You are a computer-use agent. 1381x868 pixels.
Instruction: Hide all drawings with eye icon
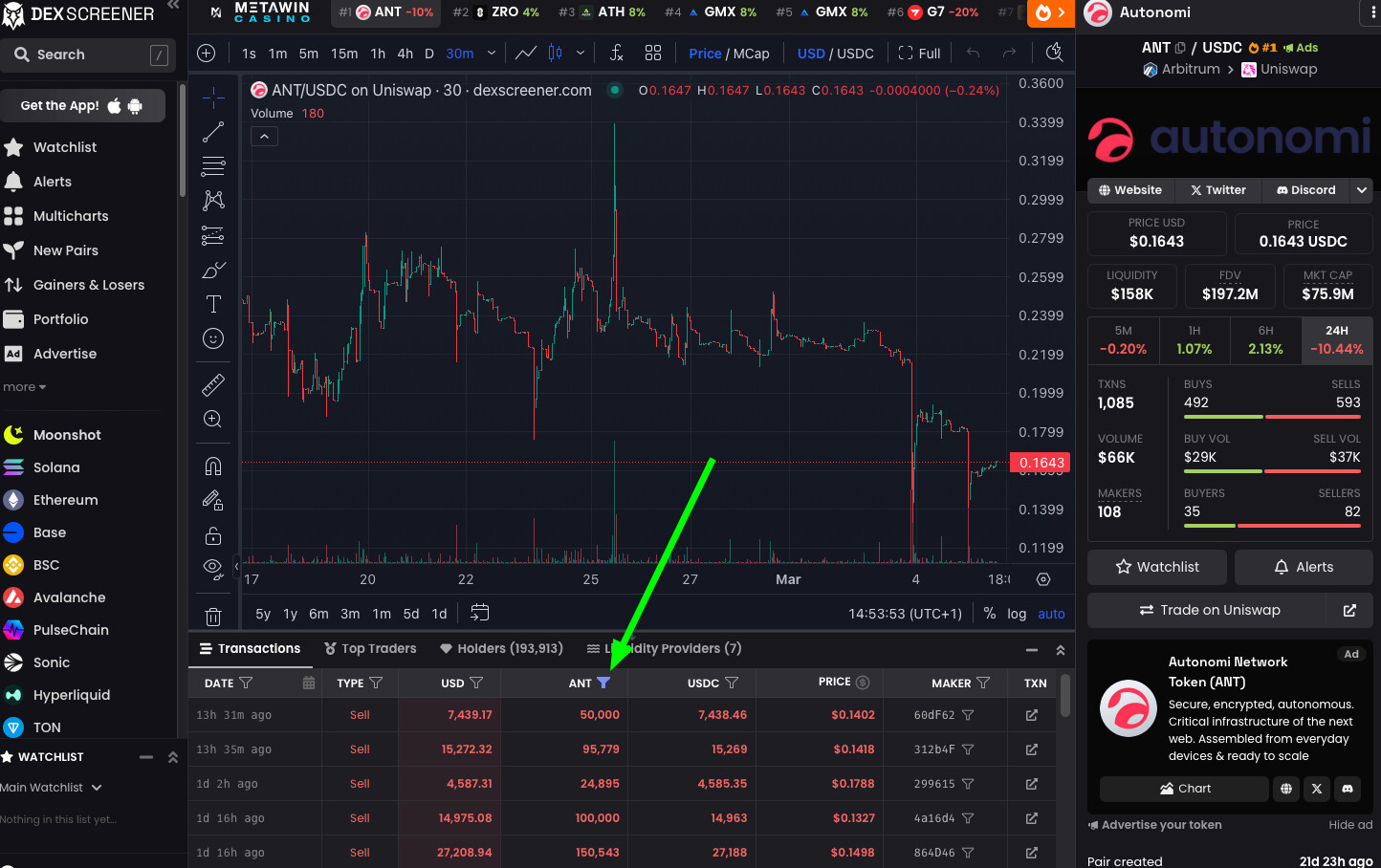point(213,569)
